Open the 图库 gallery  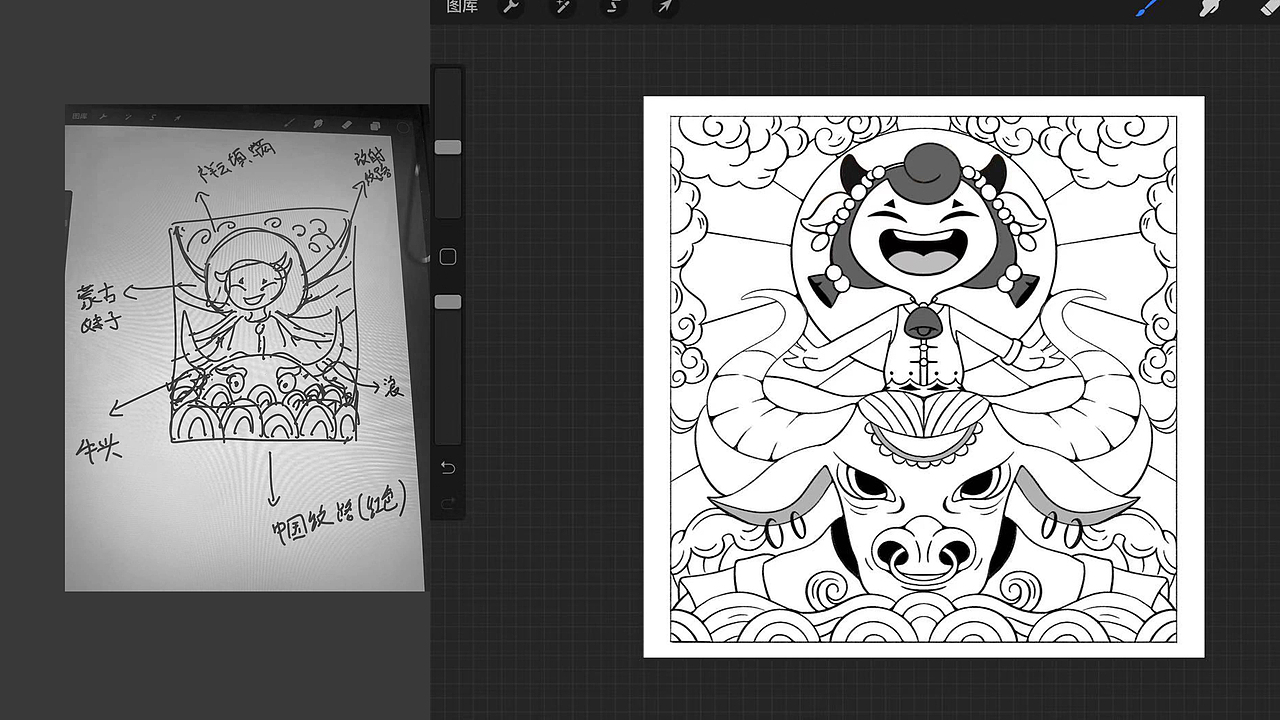point(462,7)
